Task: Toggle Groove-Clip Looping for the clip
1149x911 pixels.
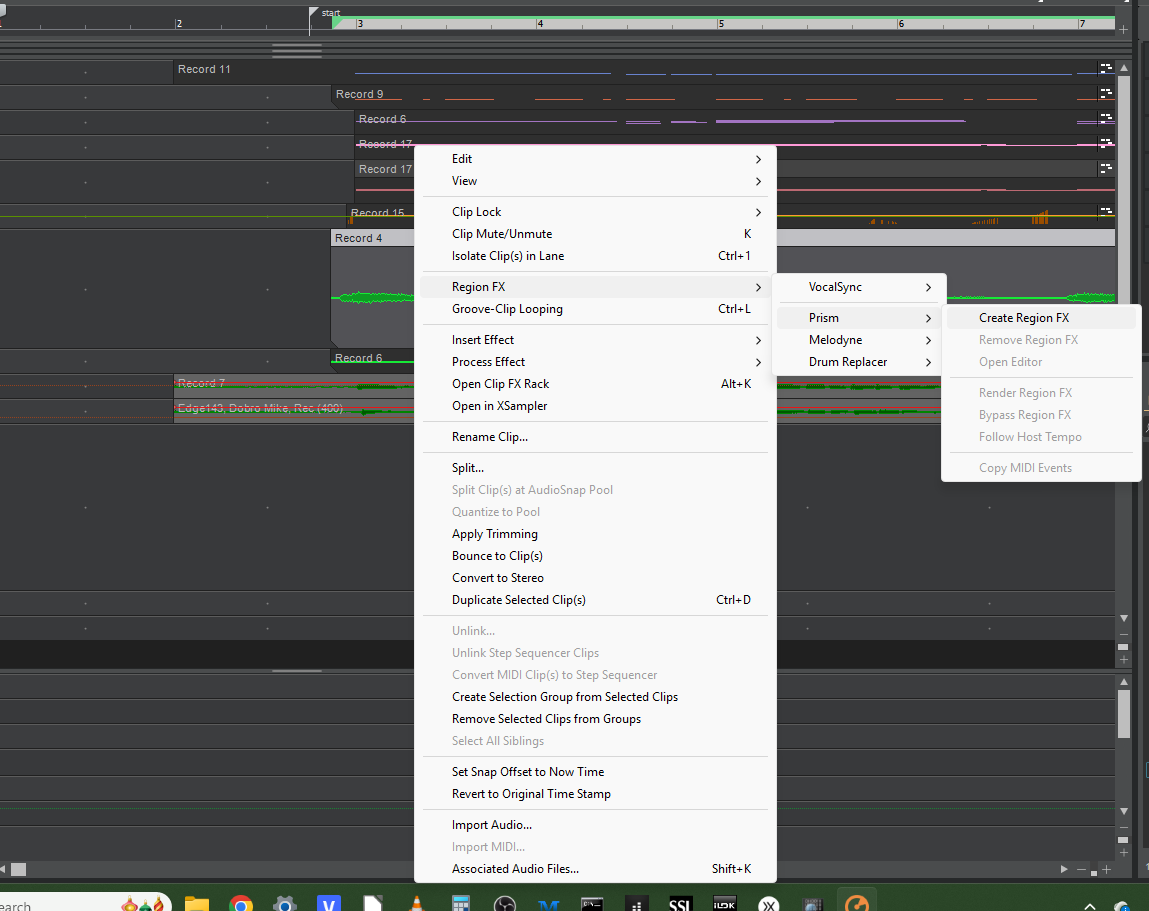Action: coord(507,309)
